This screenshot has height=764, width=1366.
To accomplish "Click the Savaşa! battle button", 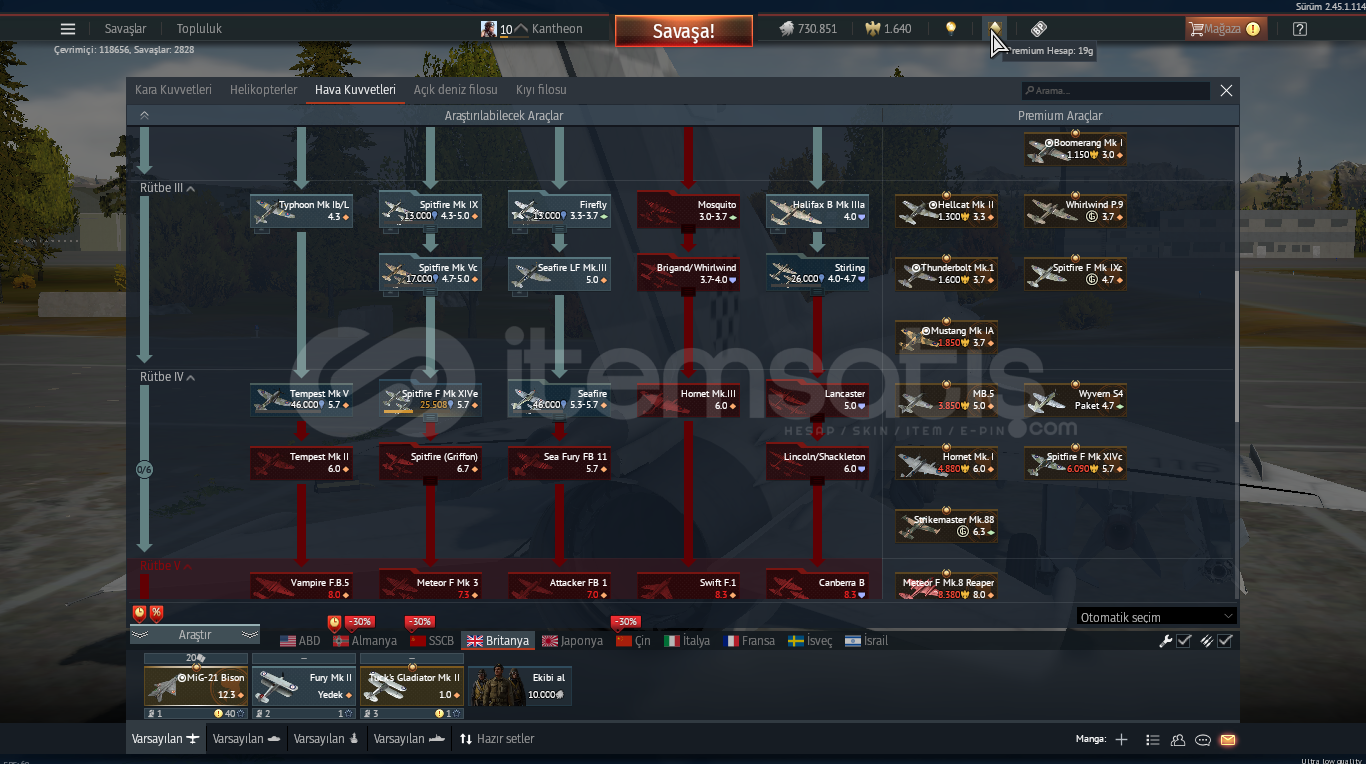I will (684, 30).
